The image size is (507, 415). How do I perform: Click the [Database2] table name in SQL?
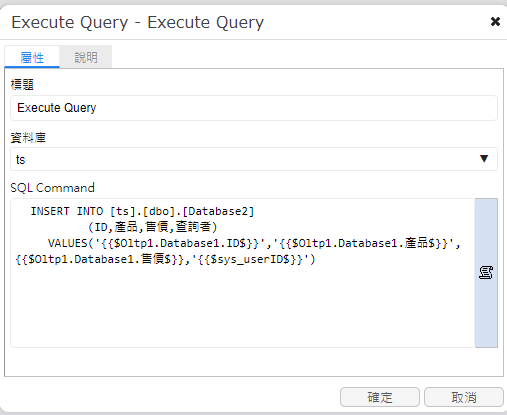coord(218,211)
